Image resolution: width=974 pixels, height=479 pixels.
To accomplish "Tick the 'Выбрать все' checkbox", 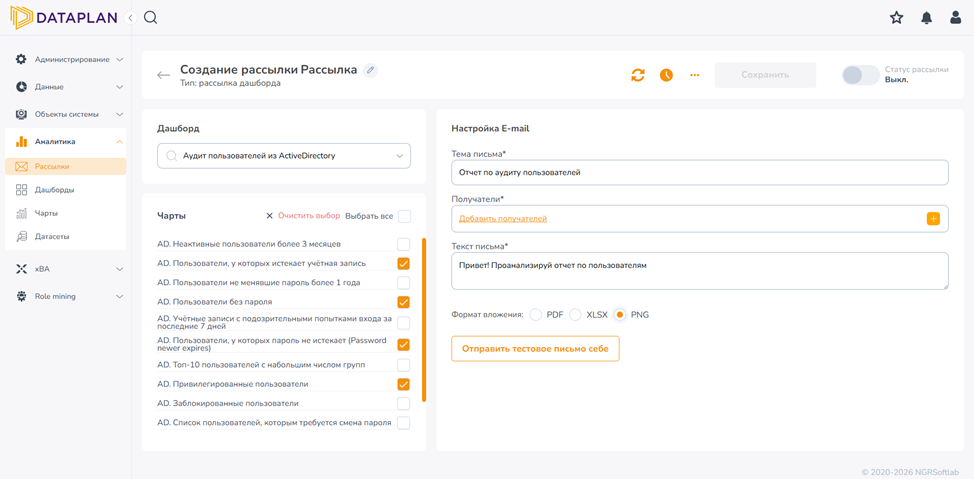I will coord(404,216).
